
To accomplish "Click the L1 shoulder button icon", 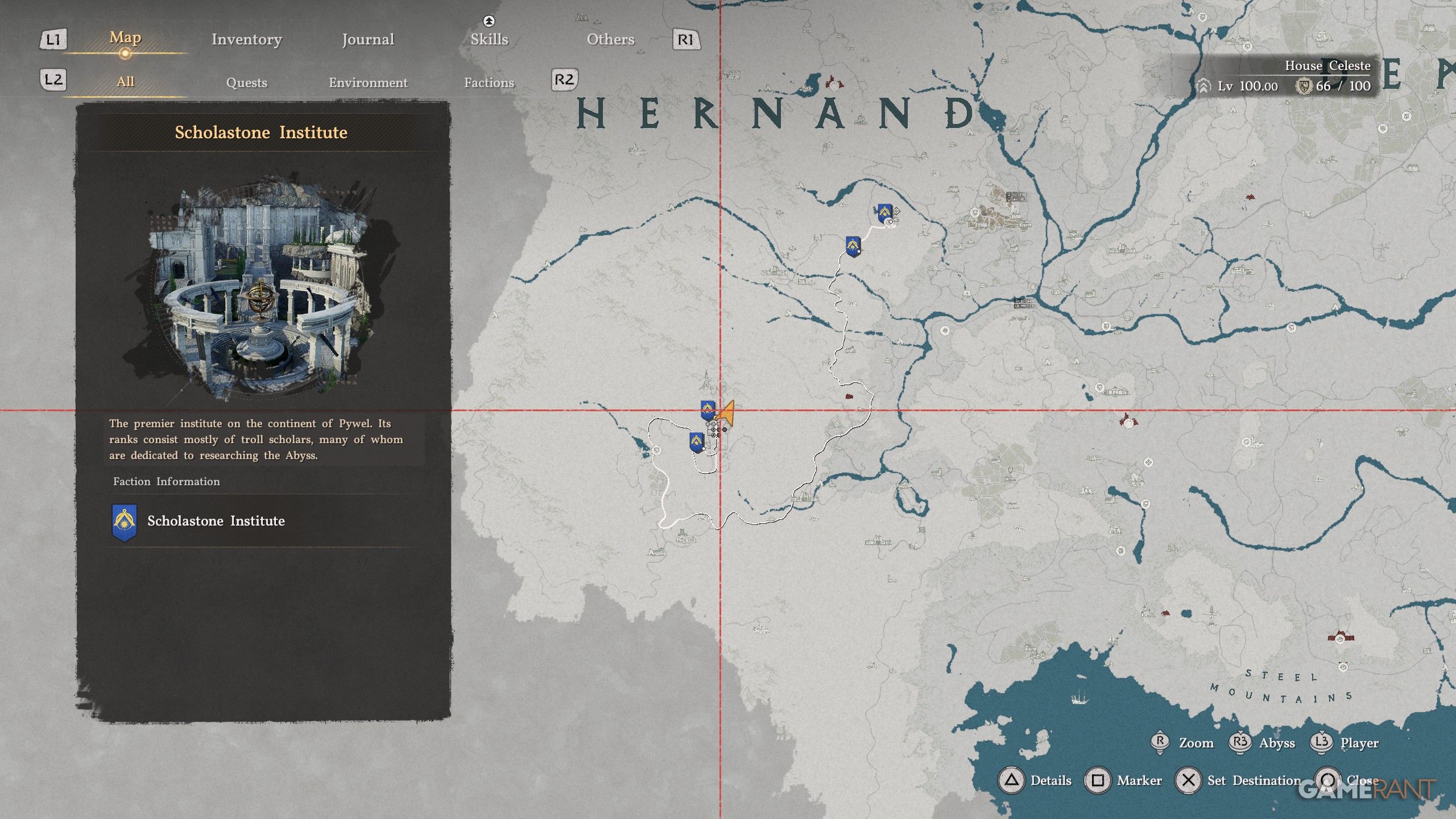I will click(53, 40).
